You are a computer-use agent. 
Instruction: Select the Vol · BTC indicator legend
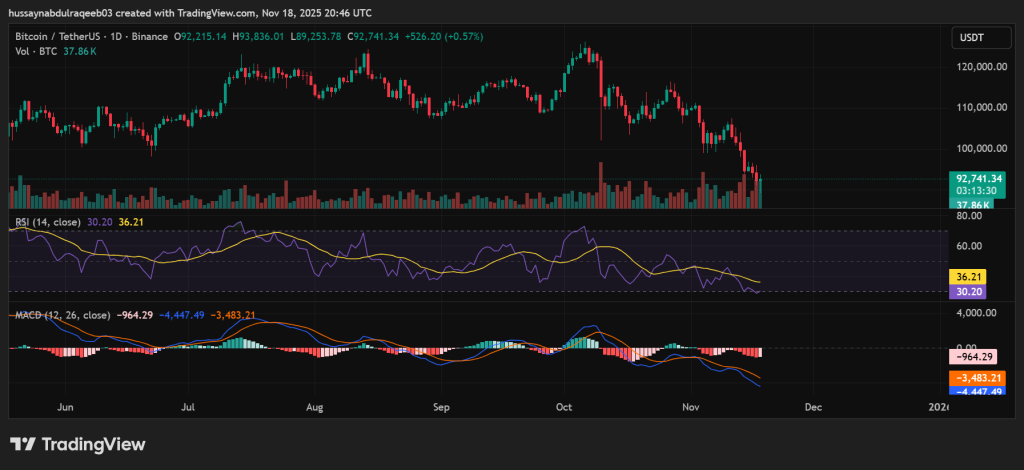[x=35, y=51]
